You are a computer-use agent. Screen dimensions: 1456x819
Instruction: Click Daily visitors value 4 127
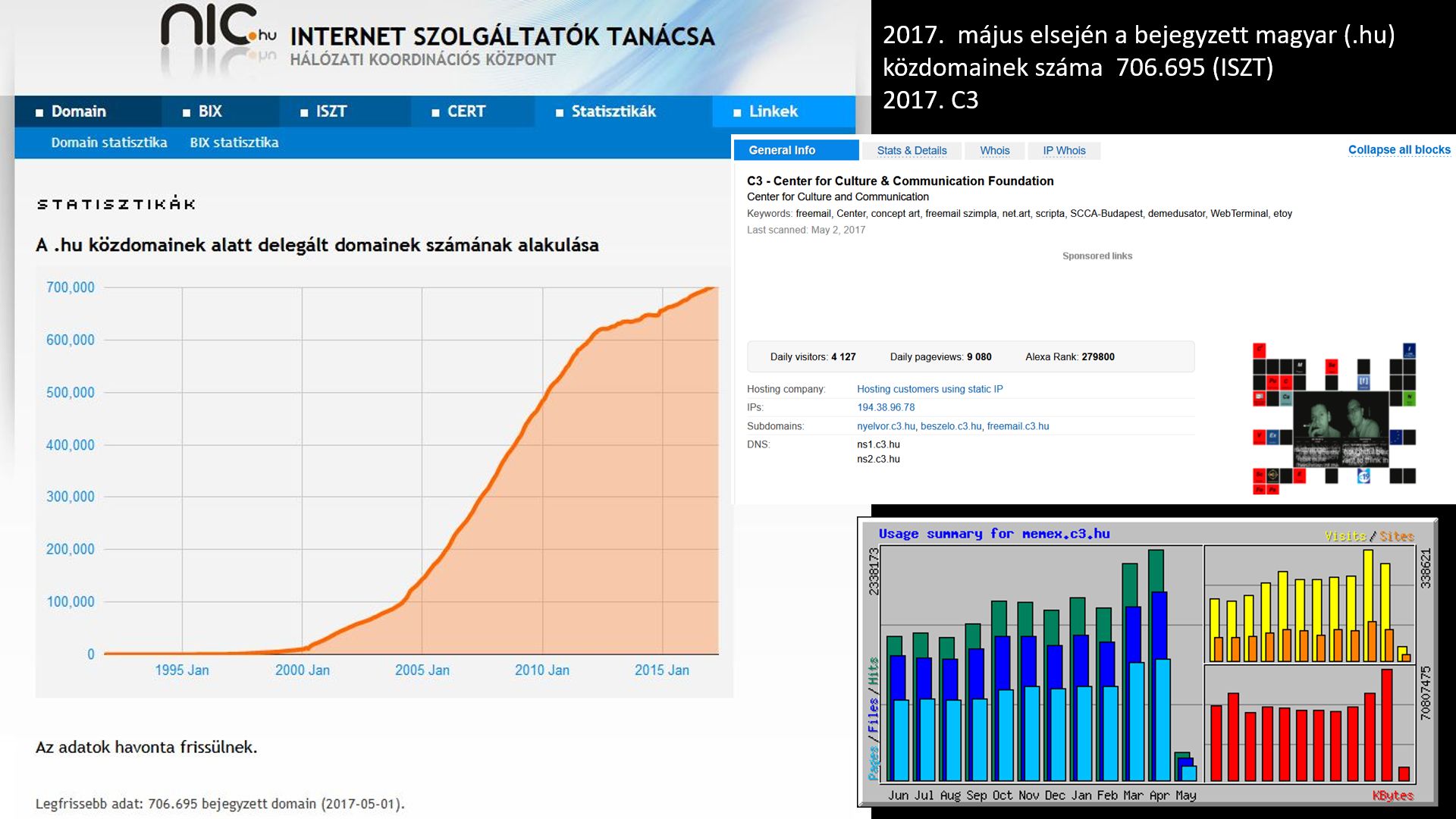(x=843, y=356)
